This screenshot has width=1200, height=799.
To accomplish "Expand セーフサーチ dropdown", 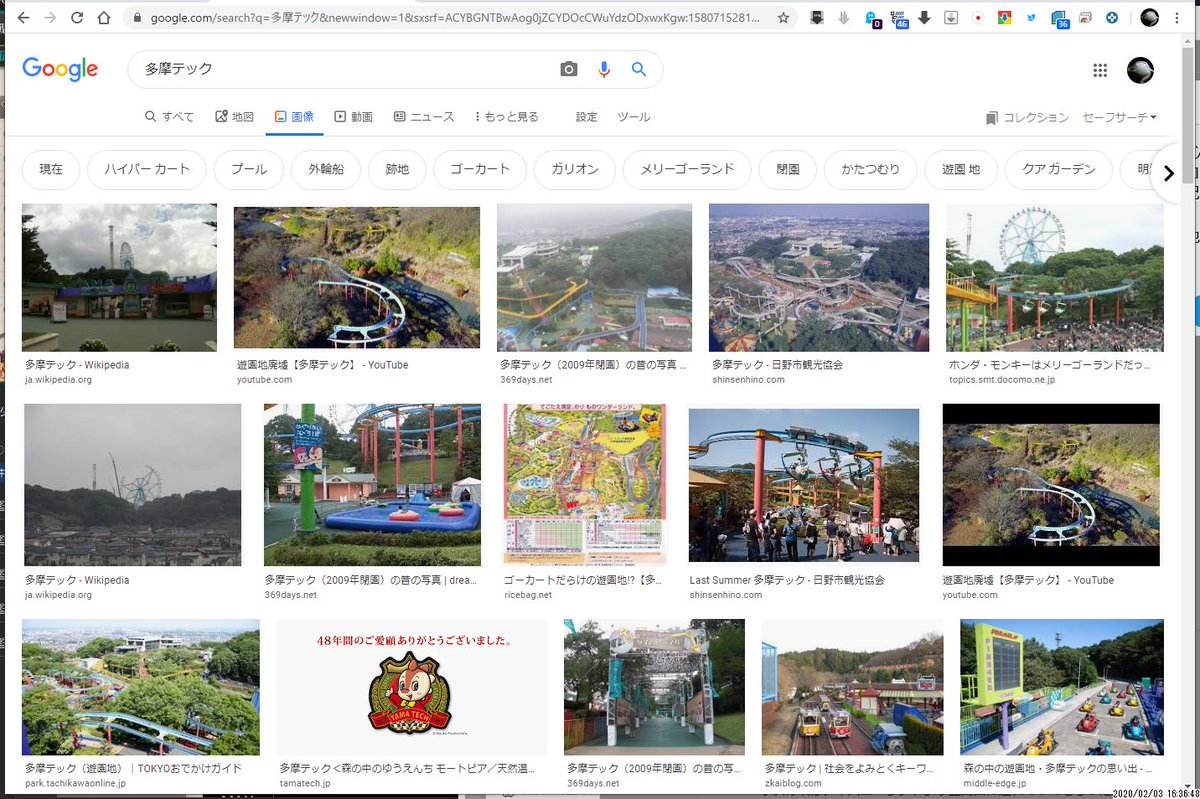I will point(1119,118).
